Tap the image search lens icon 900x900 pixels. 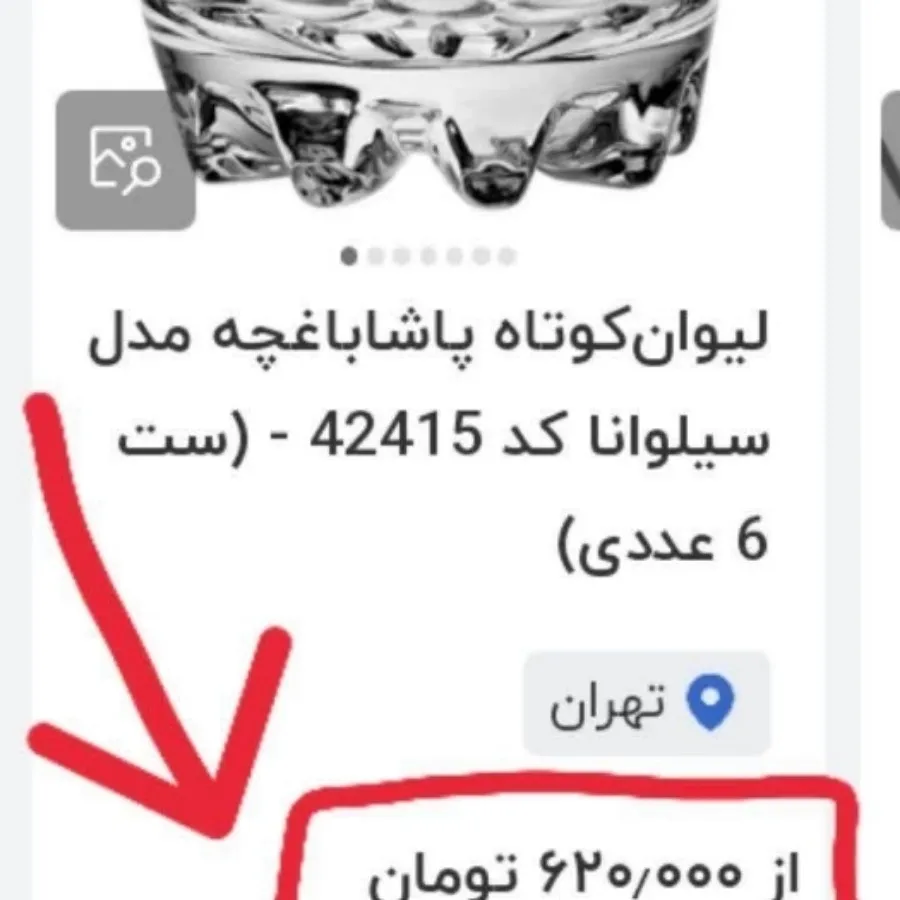coord(125,160)
